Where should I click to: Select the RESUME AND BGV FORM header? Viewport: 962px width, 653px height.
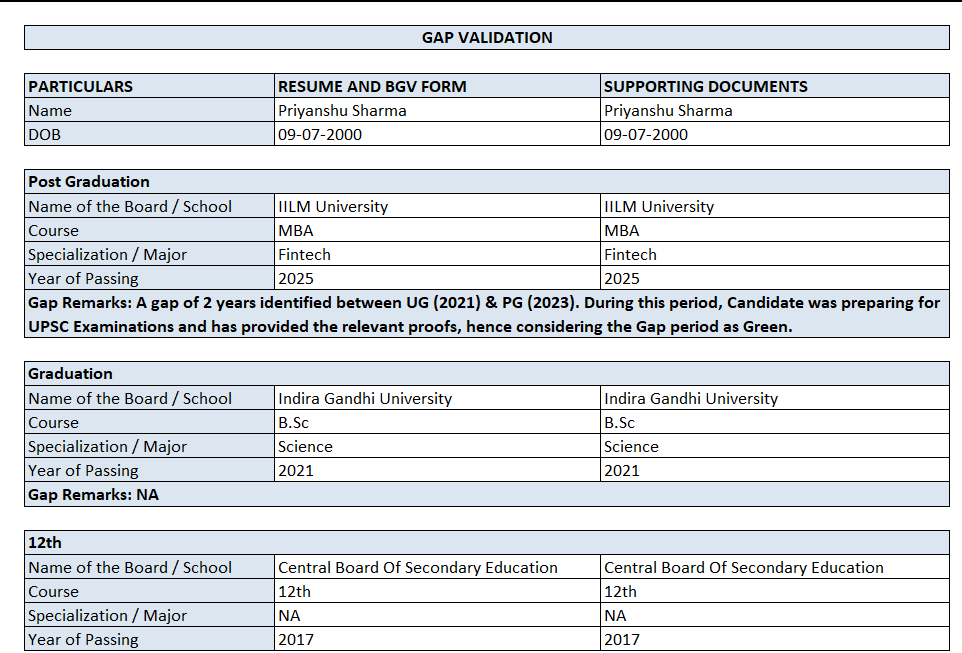point(437,86)
